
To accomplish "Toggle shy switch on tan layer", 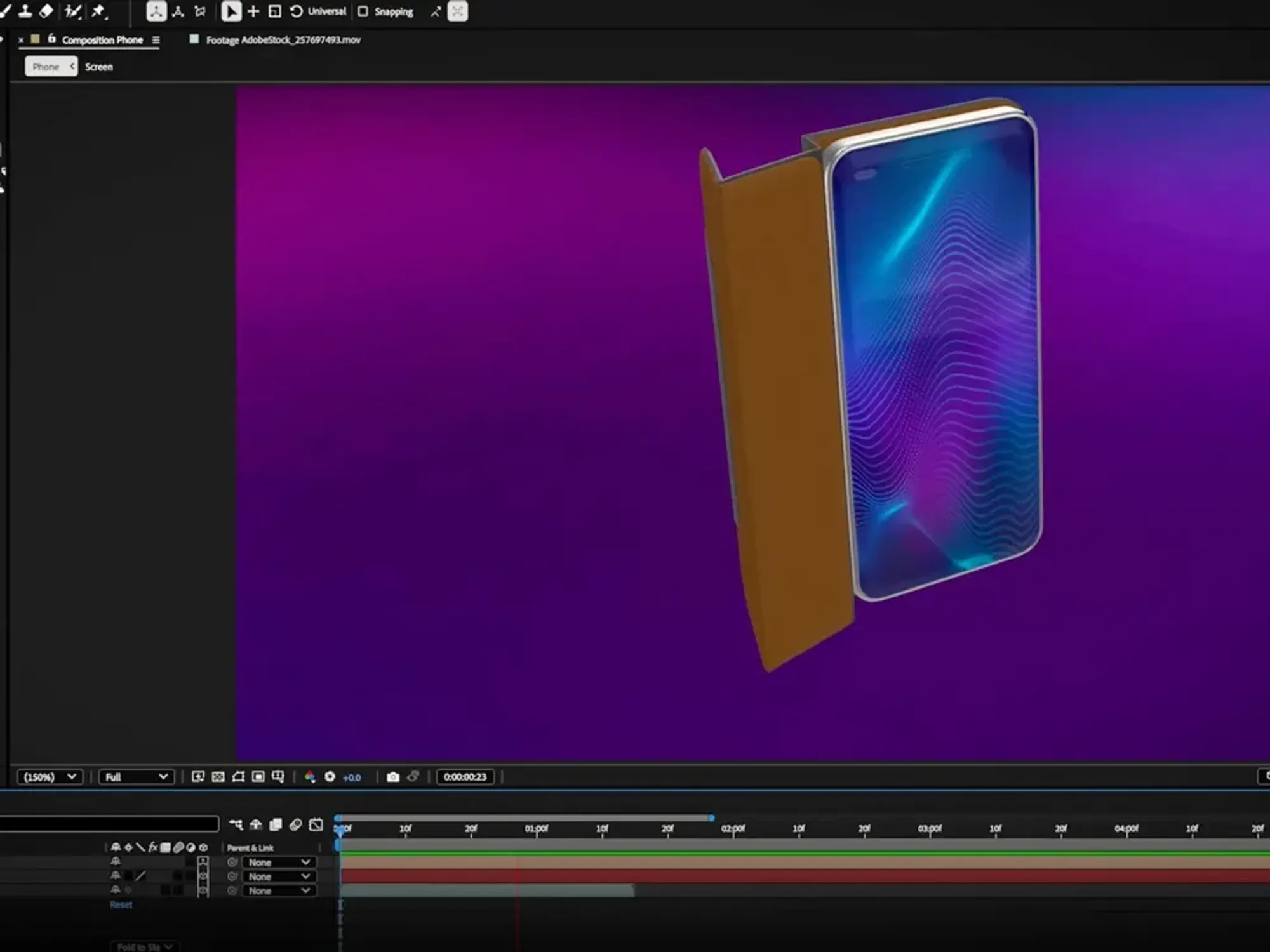I will 116,862.
